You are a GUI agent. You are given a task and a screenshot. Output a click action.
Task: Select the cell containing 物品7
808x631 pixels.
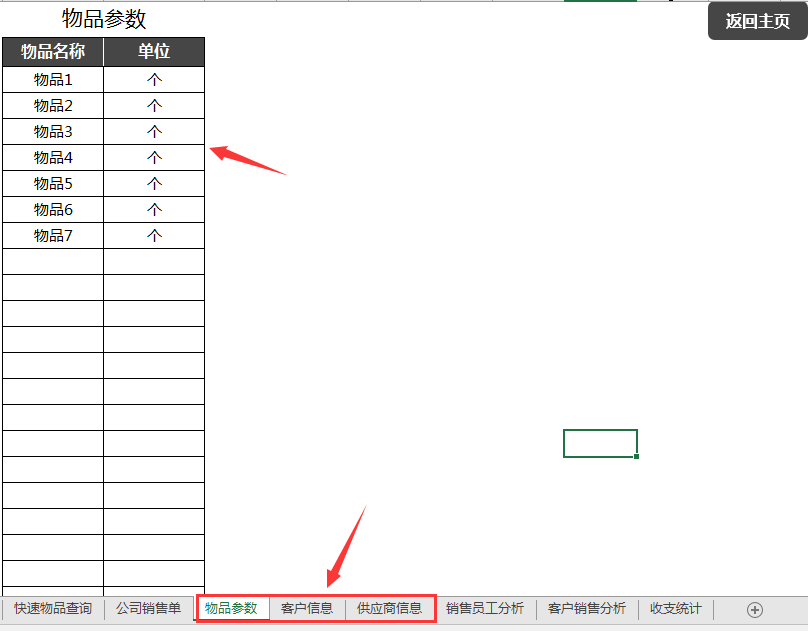coord(53,236)
